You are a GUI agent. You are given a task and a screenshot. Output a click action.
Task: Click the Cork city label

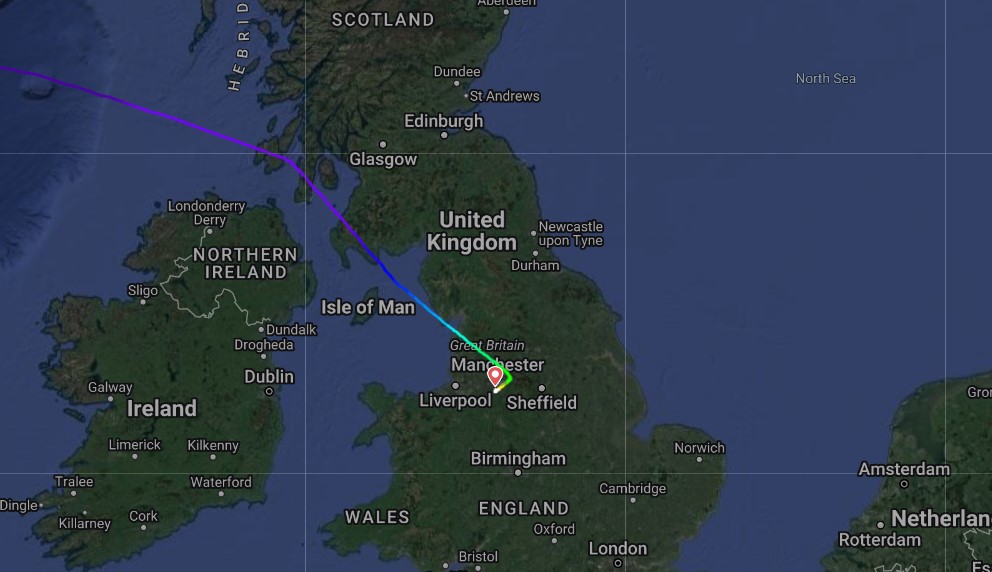point(144,516)
